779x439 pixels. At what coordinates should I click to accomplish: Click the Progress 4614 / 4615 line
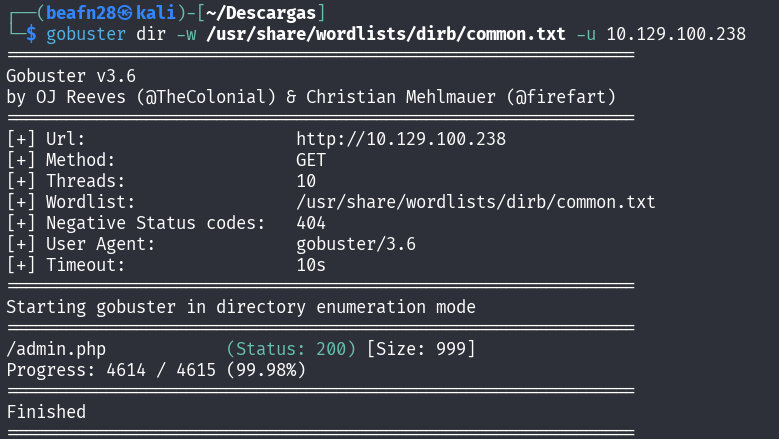click(x=156, y=370)
